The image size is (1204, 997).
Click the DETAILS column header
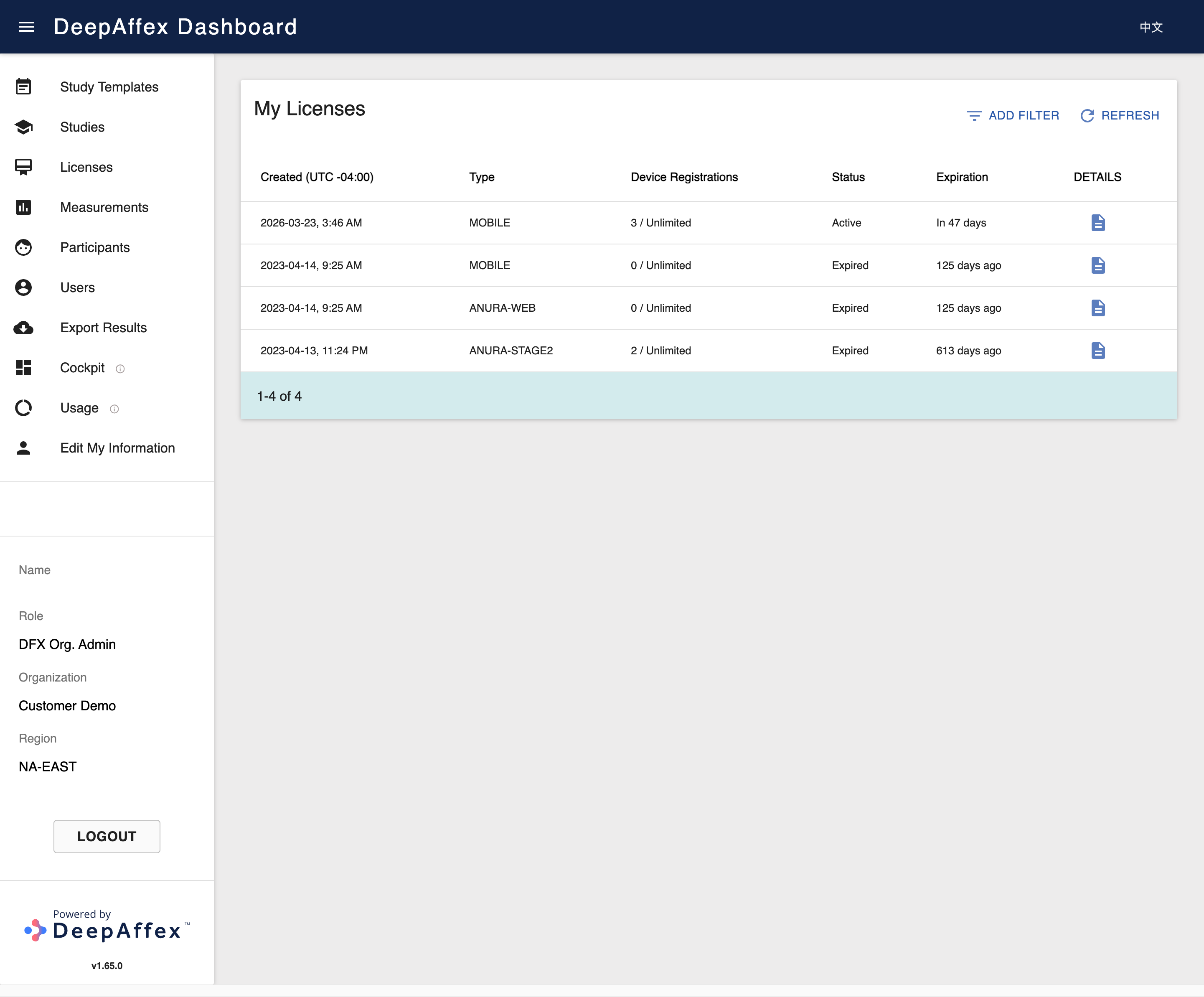(x=1097, y=177)
